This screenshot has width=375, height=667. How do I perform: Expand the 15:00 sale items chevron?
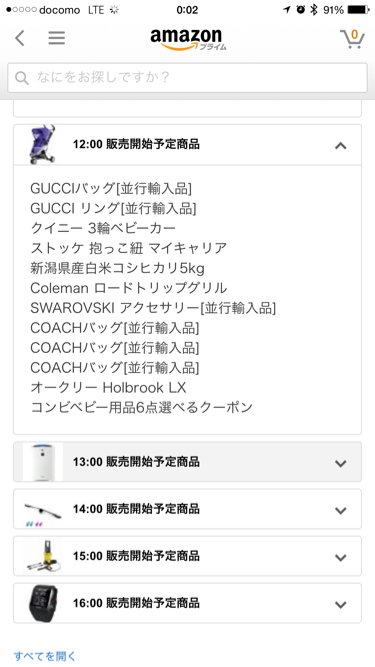(x=341, y=557)
